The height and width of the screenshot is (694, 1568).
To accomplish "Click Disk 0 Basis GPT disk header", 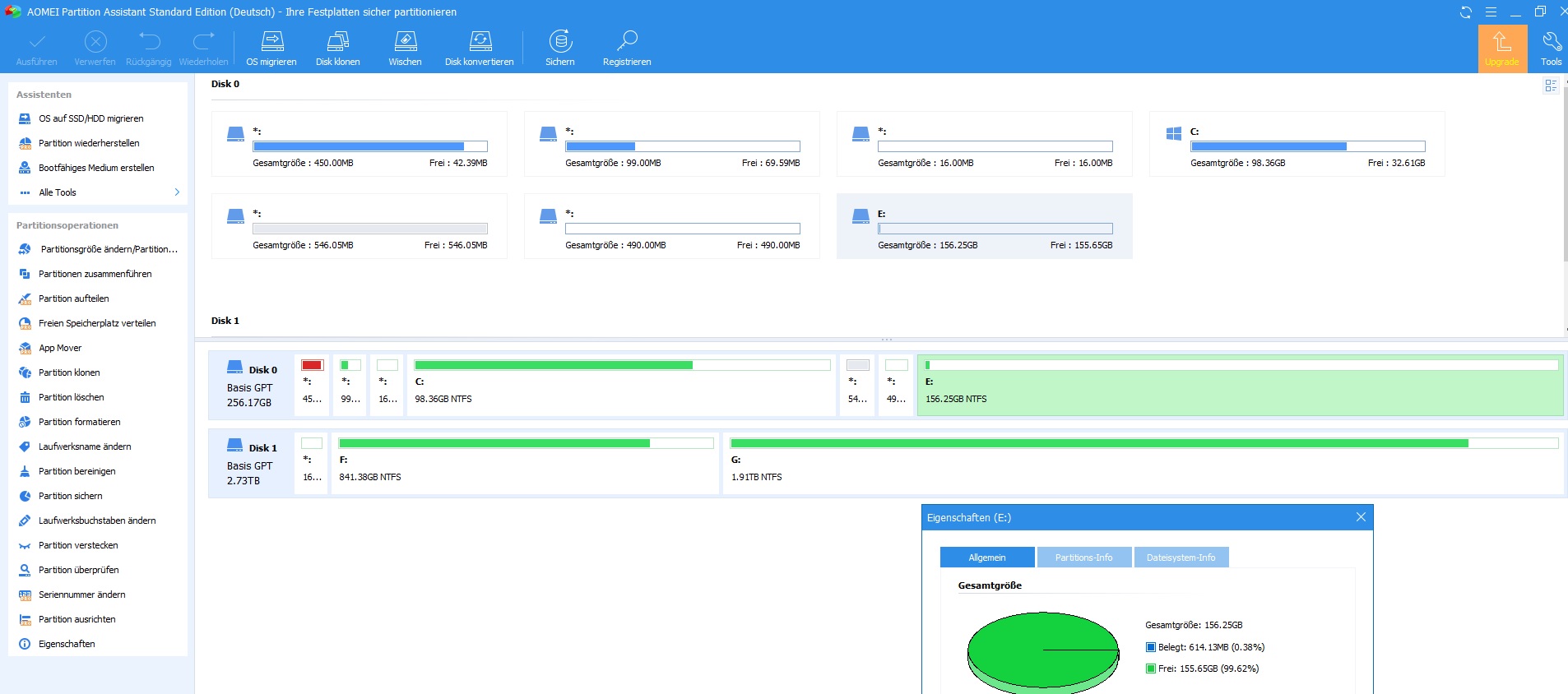I will [251, 386].
